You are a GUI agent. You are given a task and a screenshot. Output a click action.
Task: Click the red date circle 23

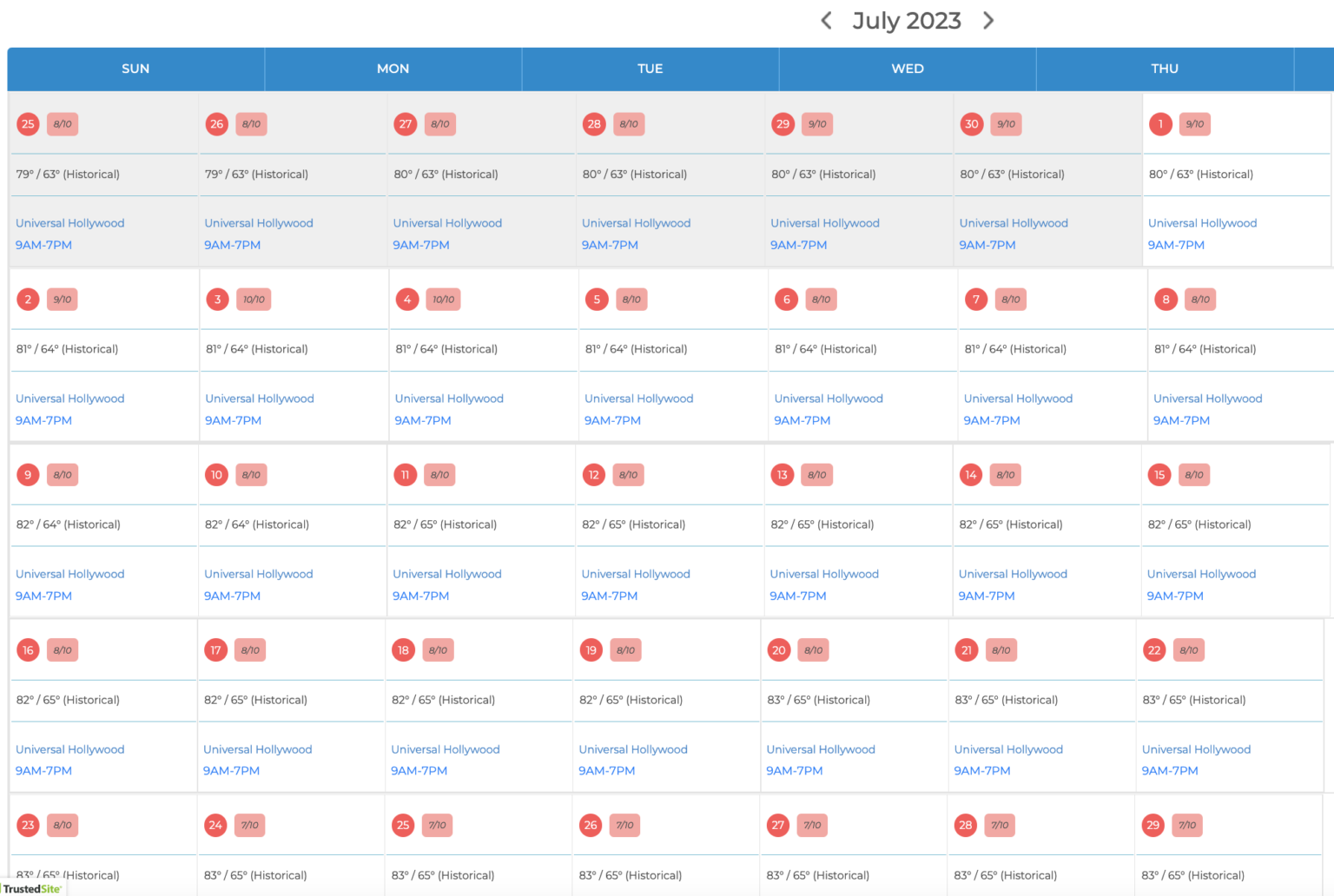28,826
